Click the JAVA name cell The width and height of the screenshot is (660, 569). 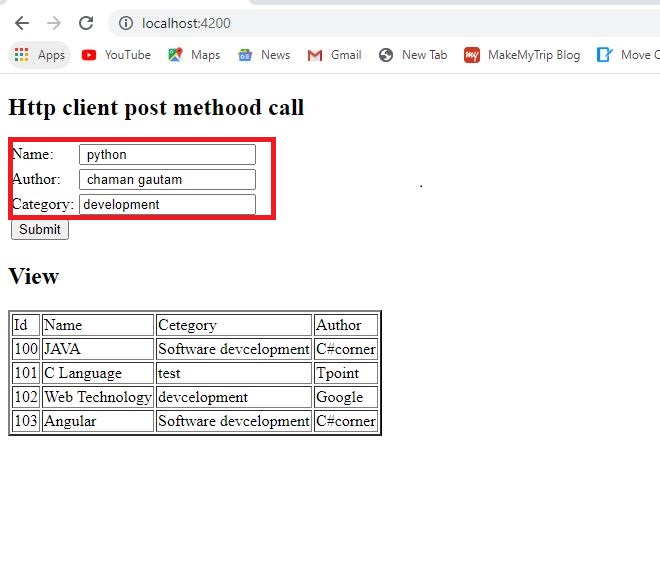(x=98, y=349)
